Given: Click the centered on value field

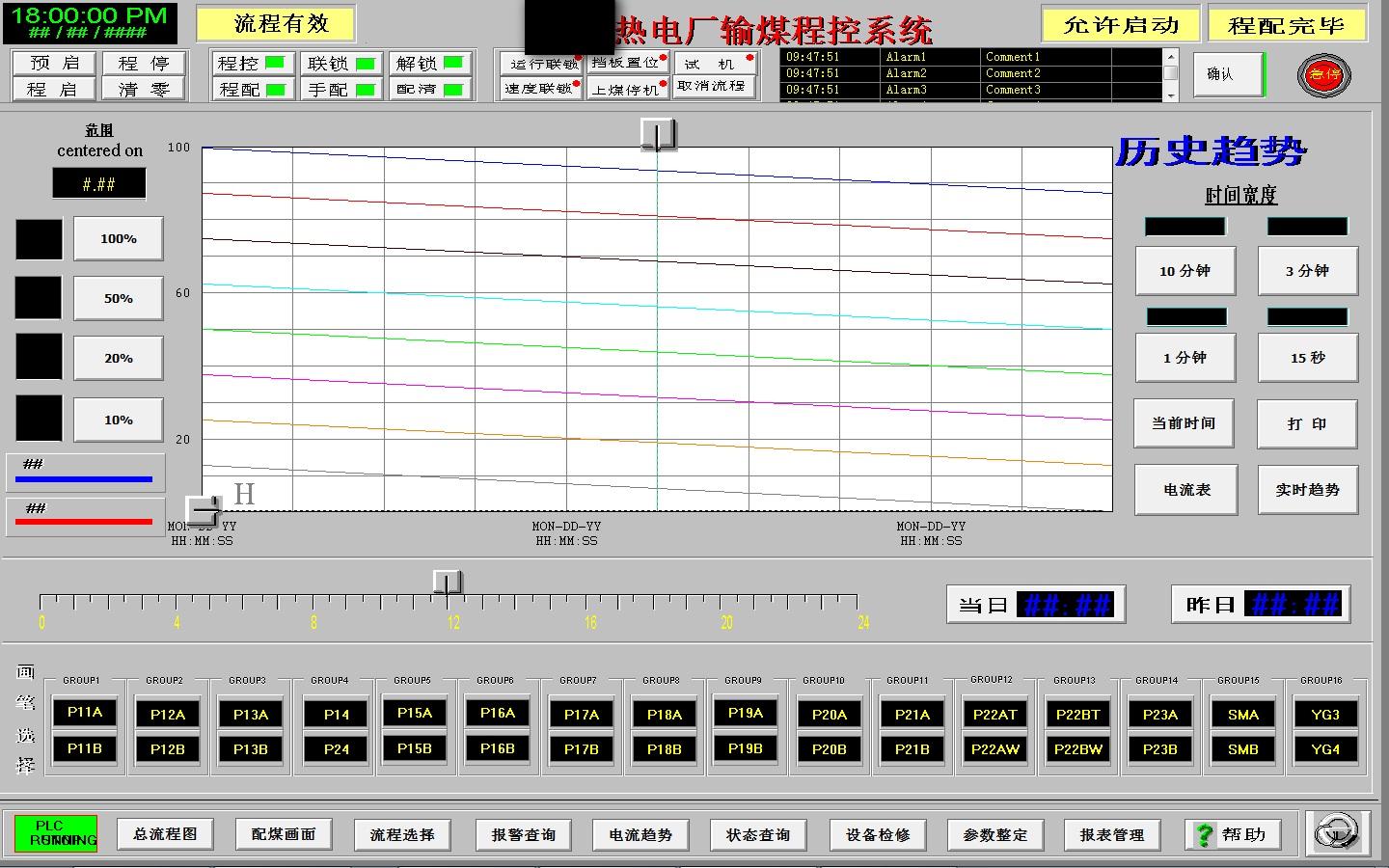Looking at the screenshot, I should 99,183.
